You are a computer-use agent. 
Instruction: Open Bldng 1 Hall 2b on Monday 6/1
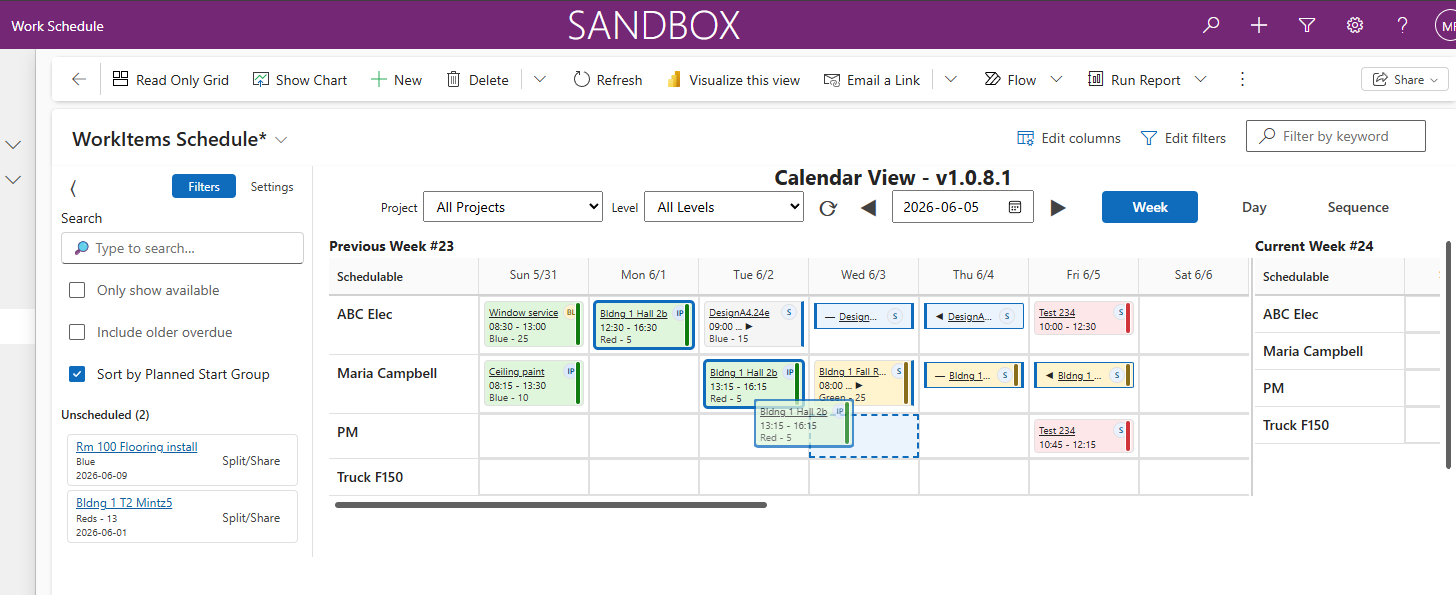(x=633, y=313)
